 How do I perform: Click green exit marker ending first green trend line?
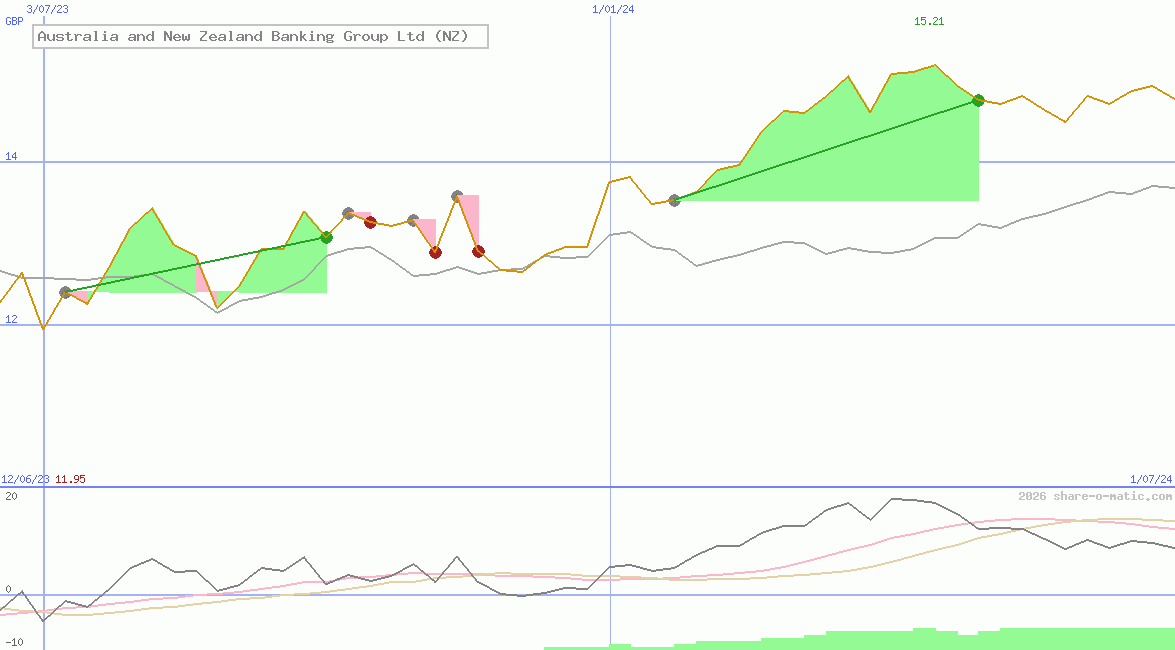coord(327,238)
